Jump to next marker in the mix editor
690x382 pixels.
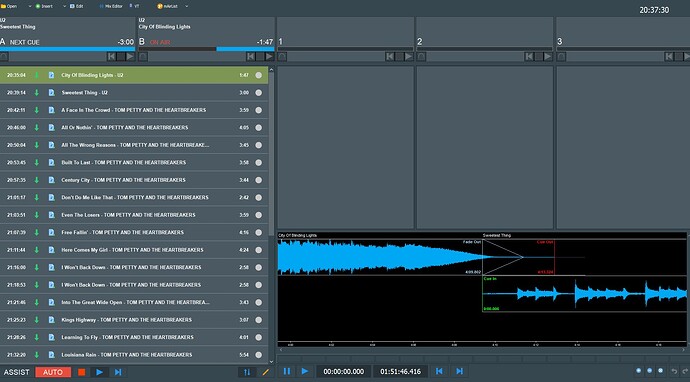[x=459, y=371]
